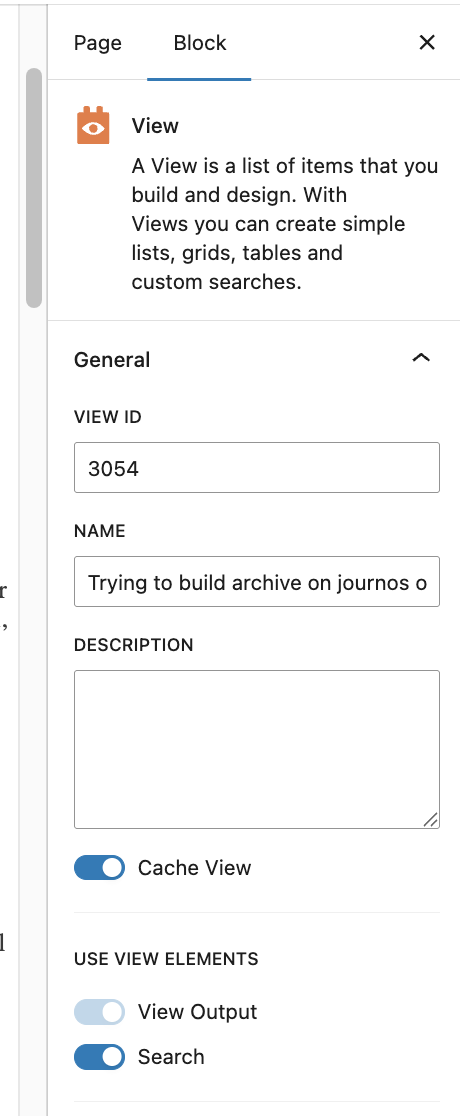Collapse the General section chevron
460x1116 pixels.
(x=421, y=358)
